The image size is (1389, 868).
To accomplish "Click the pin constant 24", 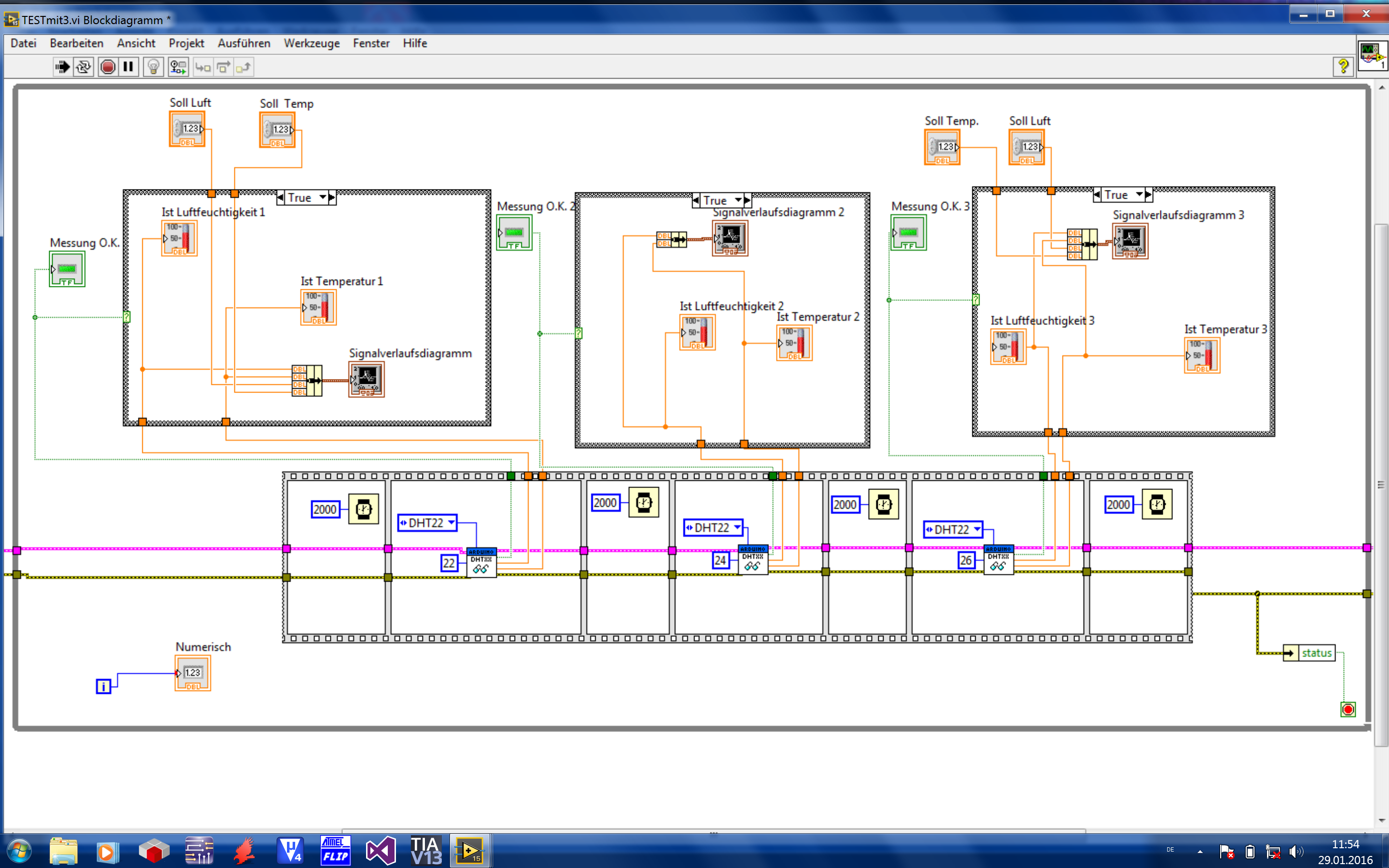I will pos(721,560).
